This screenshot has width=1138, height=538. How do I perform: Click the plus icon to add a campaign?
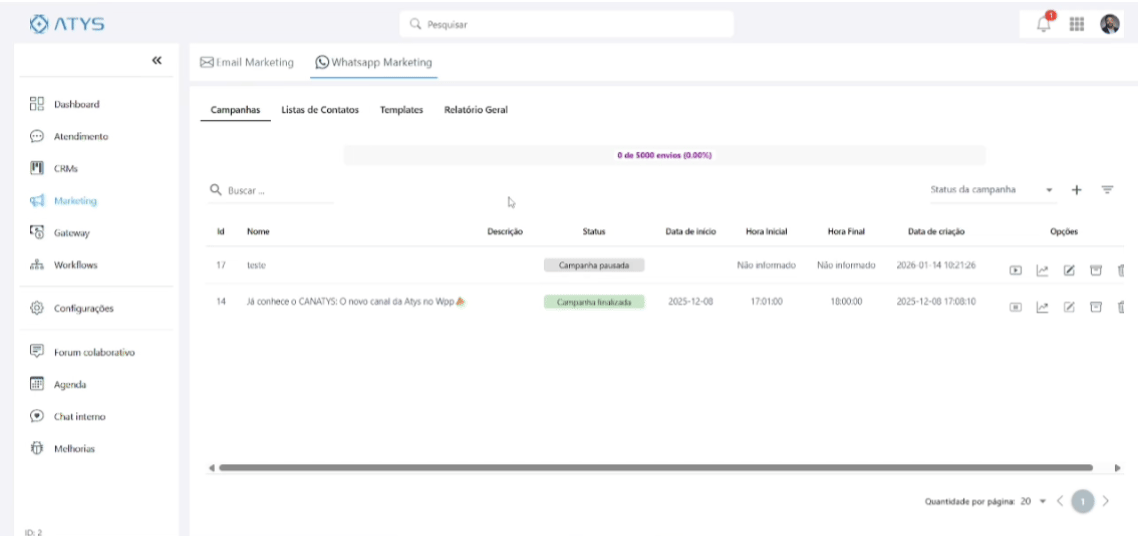[1077, 190]
